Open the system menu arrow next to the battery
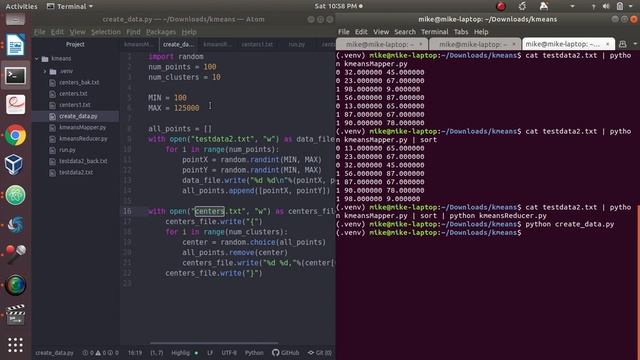The image size is (640, 360). pyautogui.click(x=631, y=6)
